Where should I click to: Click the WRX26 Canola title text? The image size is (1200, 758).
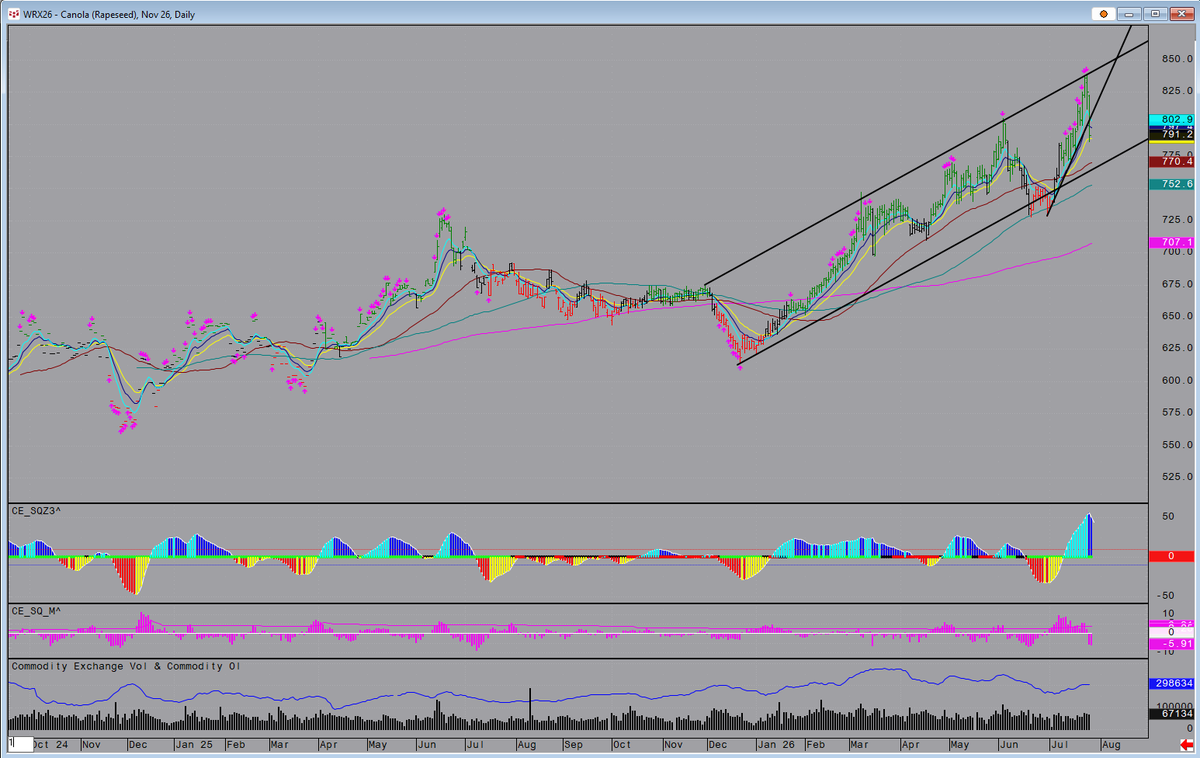[110, 14]
